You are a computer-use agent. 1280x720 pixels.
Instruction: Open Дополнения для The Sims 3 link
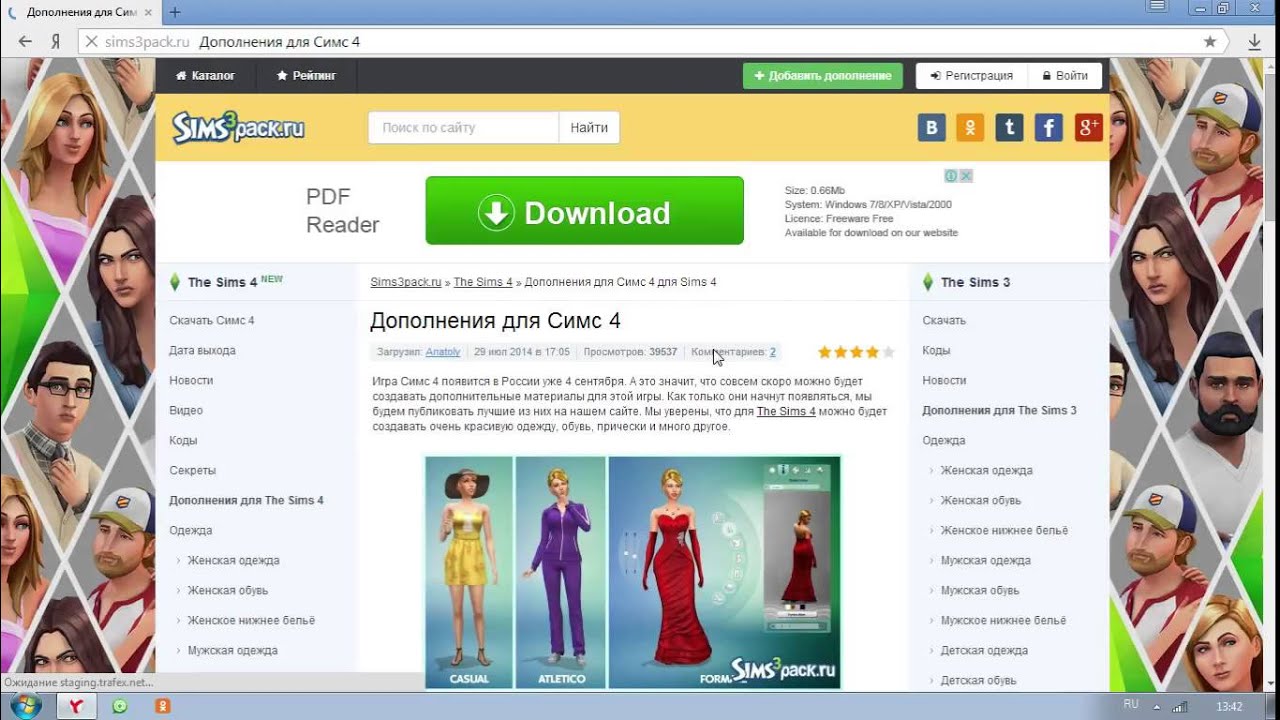(x=999, y=410)
